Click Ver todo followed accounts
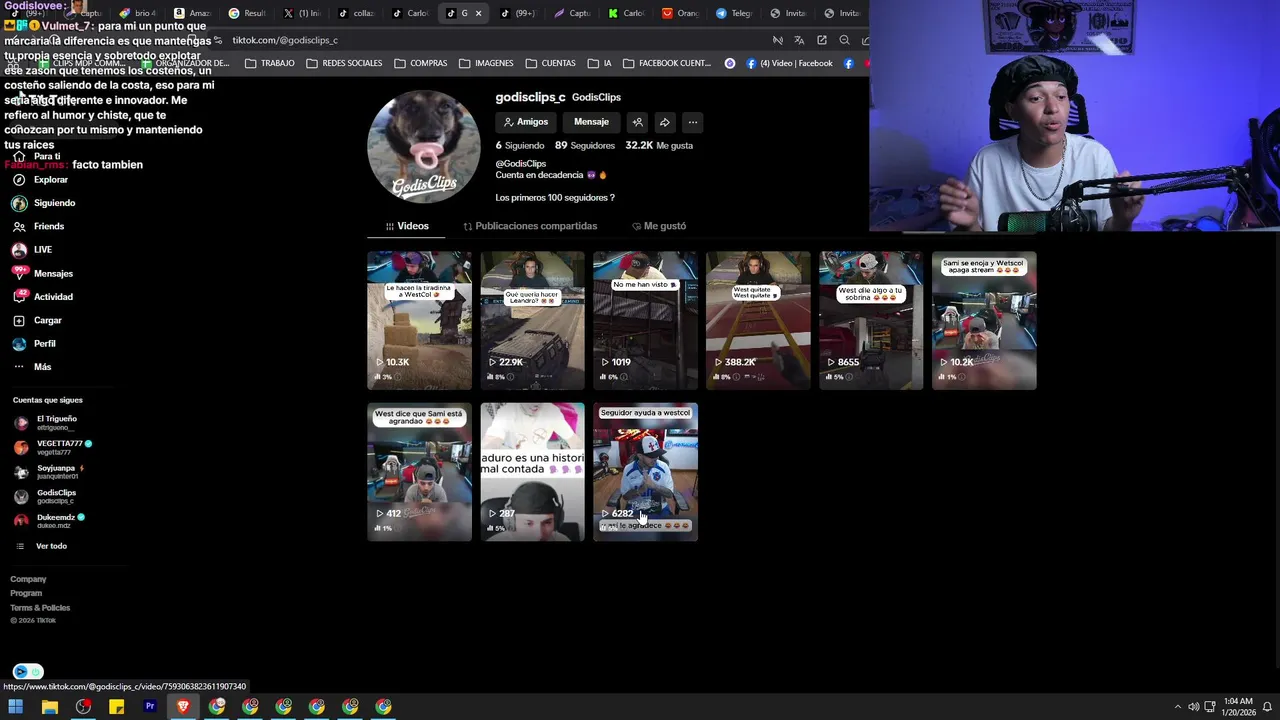The height and width of the screenshot is (720, 1280). coord(42,546)
